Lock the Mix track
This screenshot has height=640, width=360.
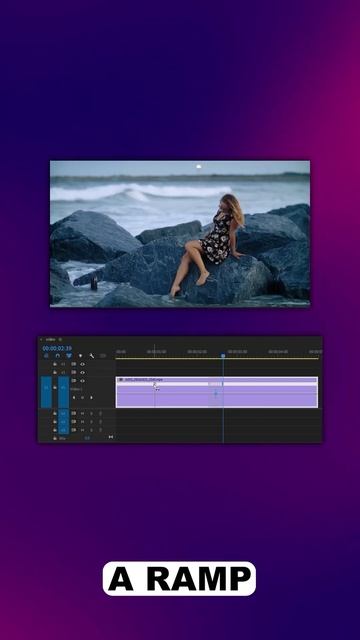(x=55, y=438)
